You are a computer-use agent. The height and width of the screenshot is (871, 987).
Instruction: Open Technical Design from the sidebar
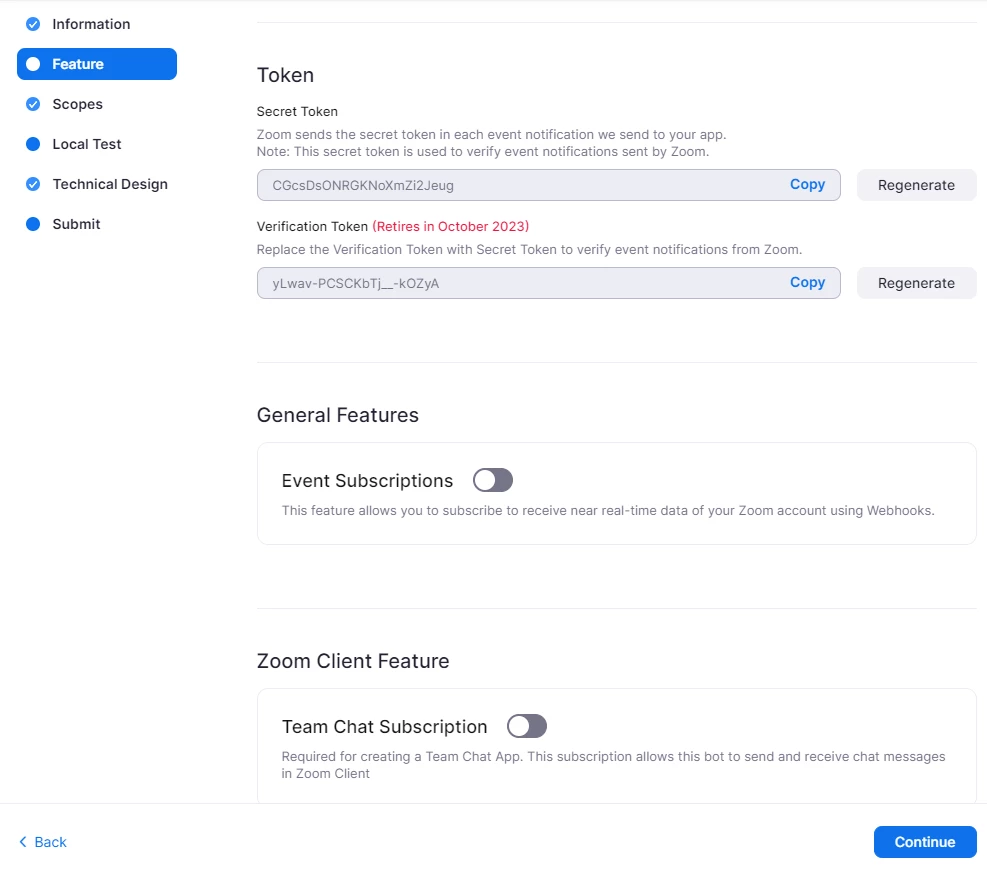[110, 184]
